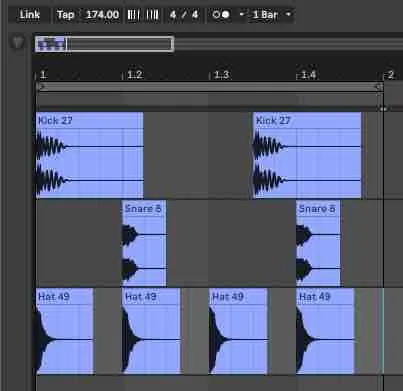Click ruler marker 1.4
The width and height of the screenshot is (403, 391).
pyautogui.click(x=308, y=75)
